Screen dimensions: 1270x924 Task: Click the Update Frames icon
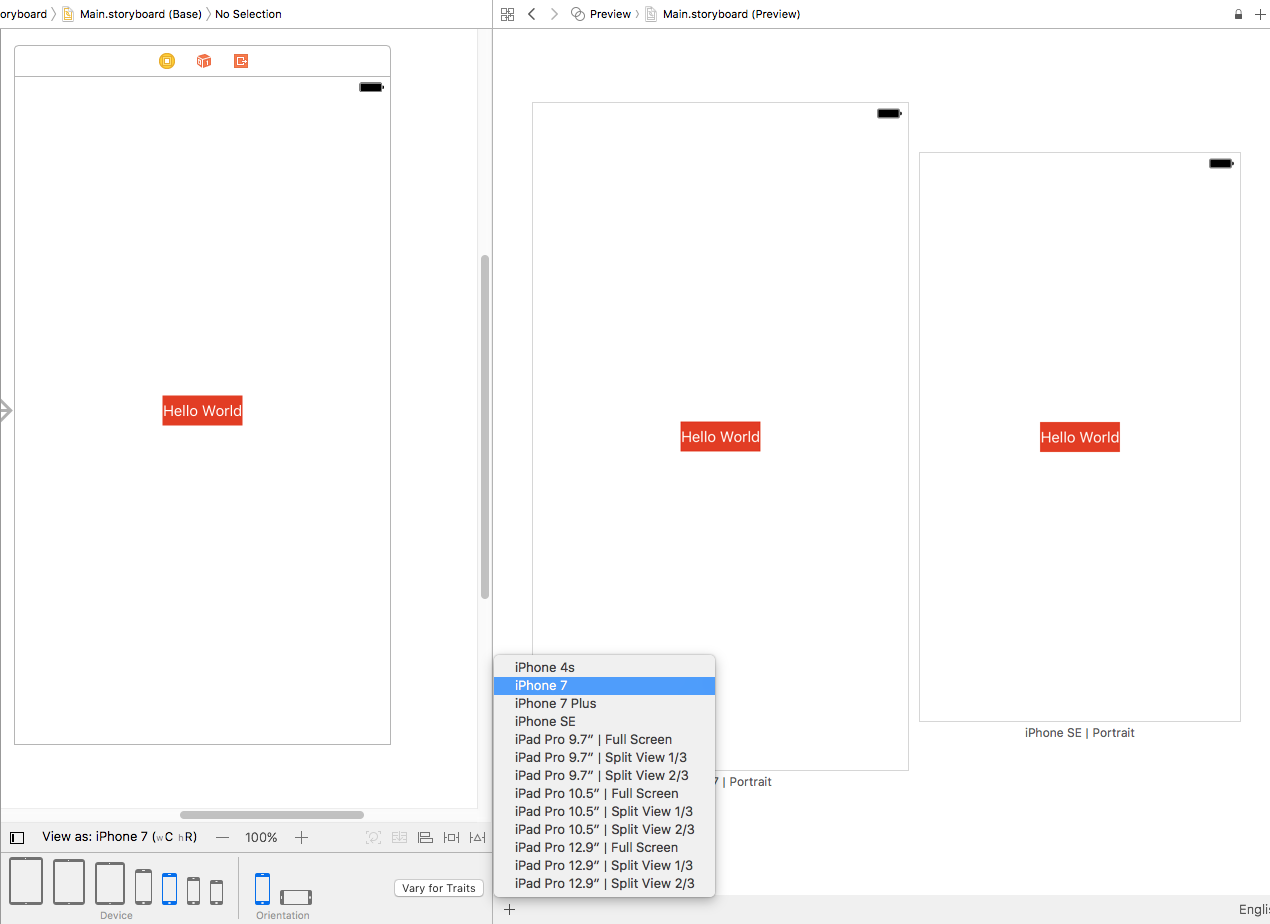coord(373,837)
